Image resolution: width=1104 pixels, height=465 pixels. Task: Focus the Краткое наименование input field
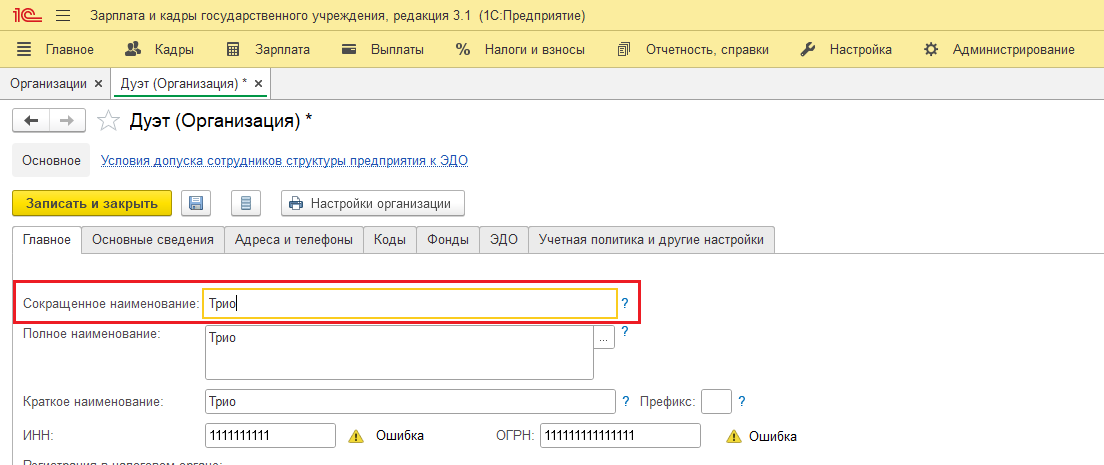point(410,402)
